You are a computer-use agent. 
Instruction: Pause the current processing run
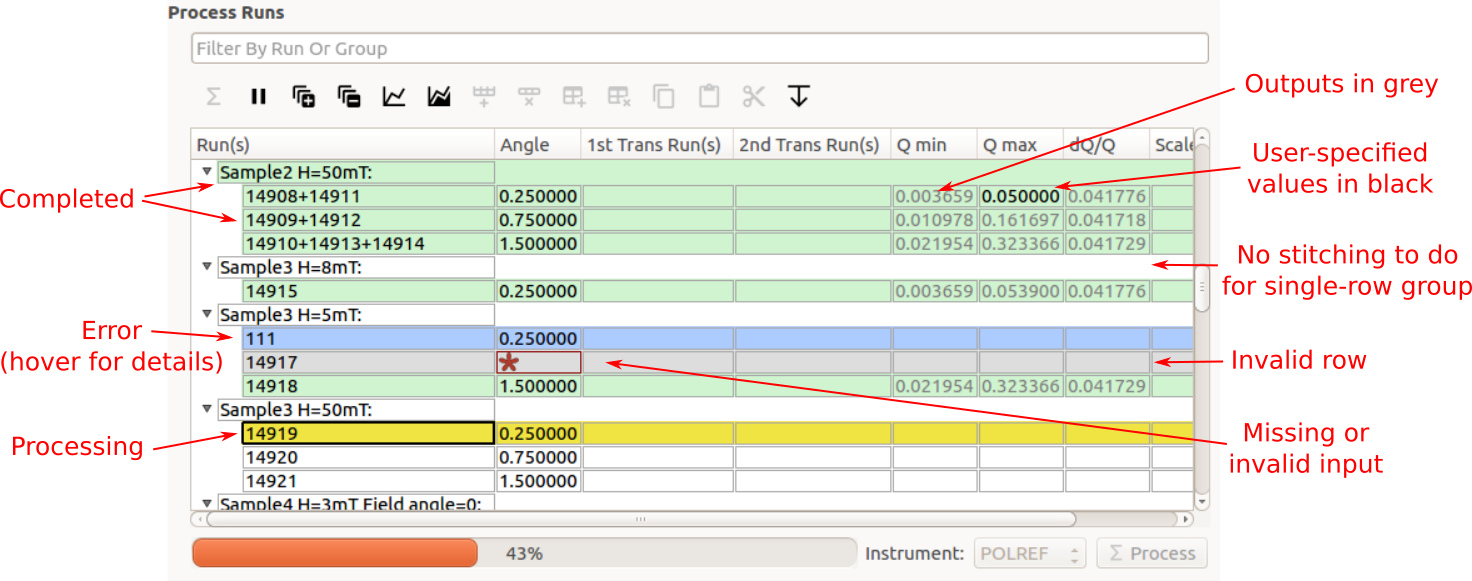click(258, 97)
